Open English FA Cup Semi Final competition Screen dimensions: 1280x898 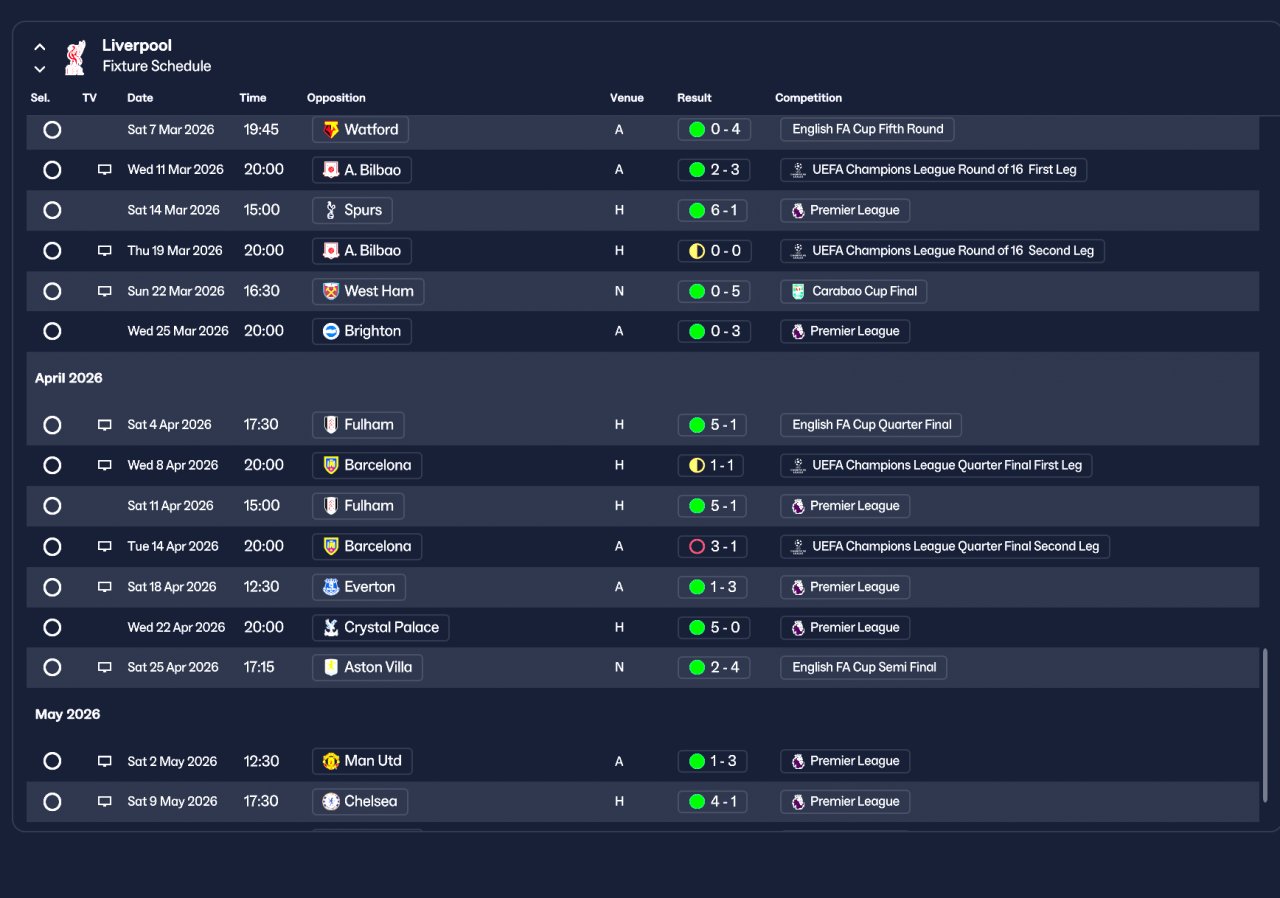pyautogui.click(x=864, y=667)
